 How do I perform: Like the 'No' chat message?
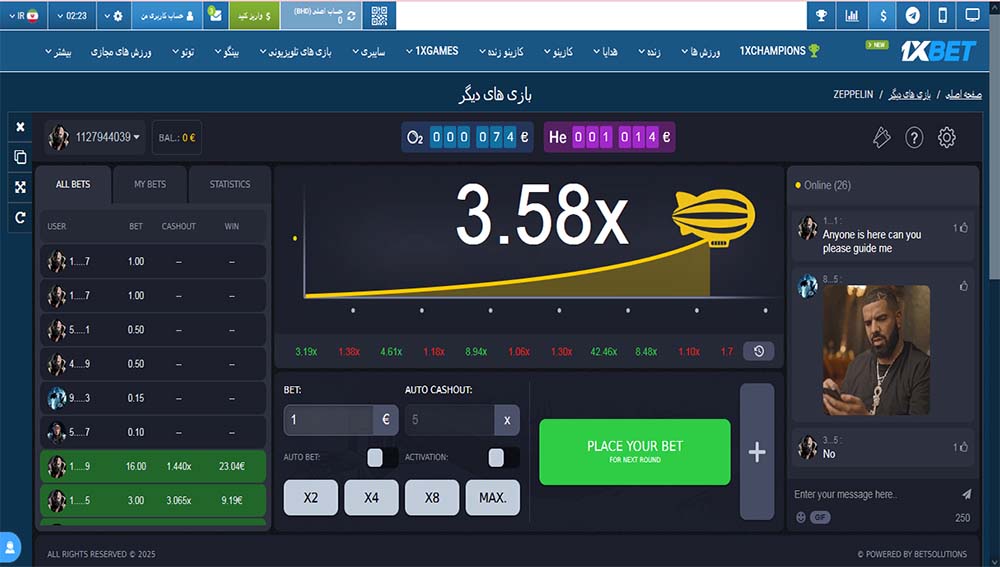[962, 447]
